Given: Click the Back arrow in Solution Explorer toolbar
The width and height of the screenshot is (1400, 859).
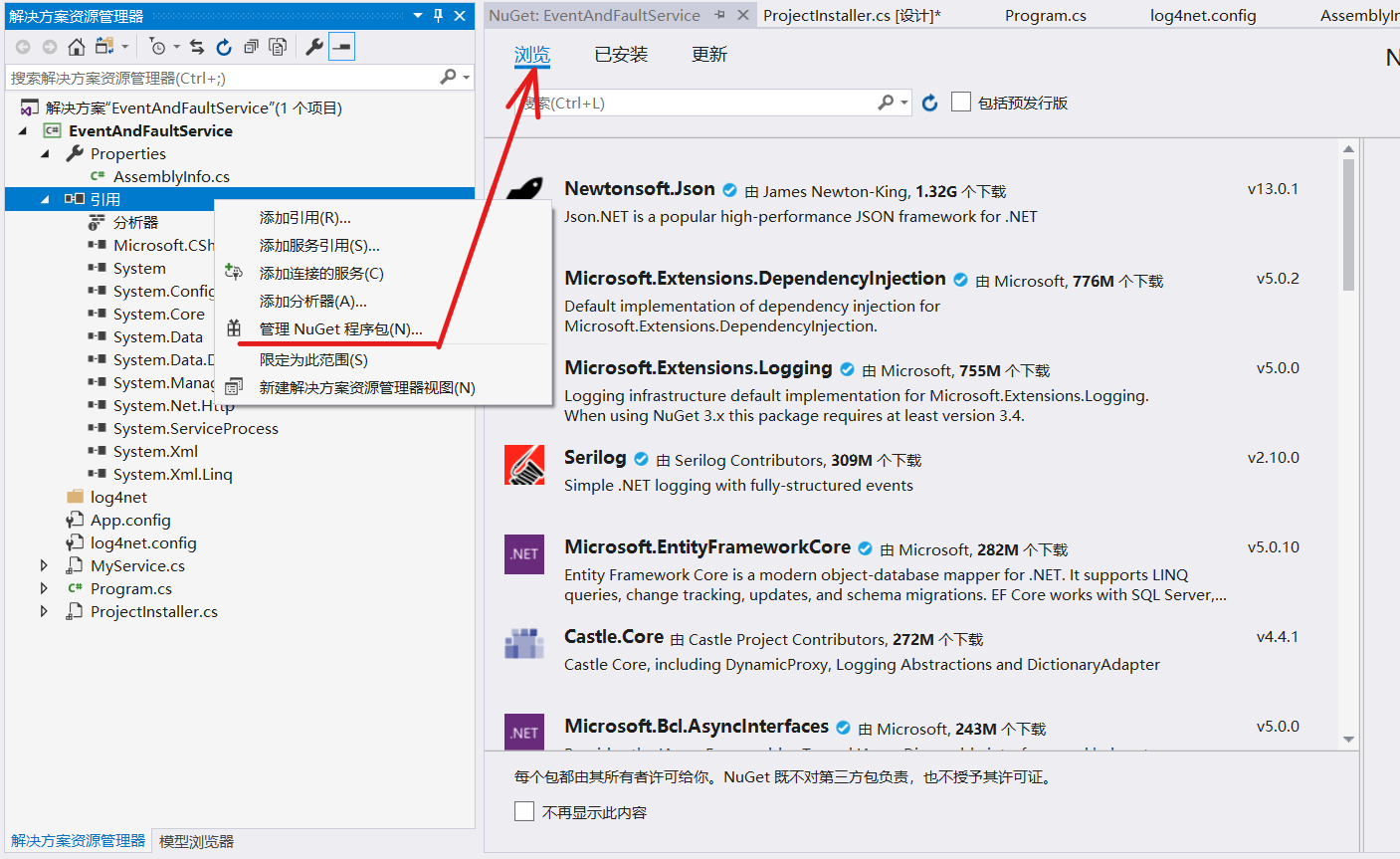Looking at the screenshot, I should pyautogui.click(x=23, y=47).
